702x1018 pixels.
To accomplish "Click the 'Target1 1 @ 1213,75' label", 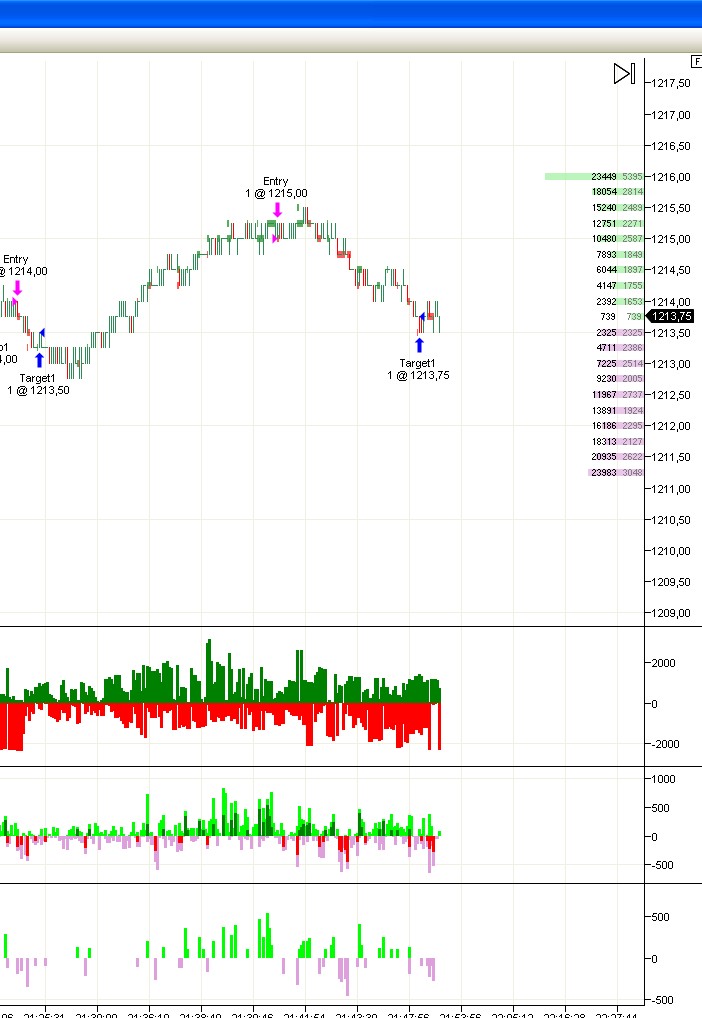I will (x=418, y=369).
